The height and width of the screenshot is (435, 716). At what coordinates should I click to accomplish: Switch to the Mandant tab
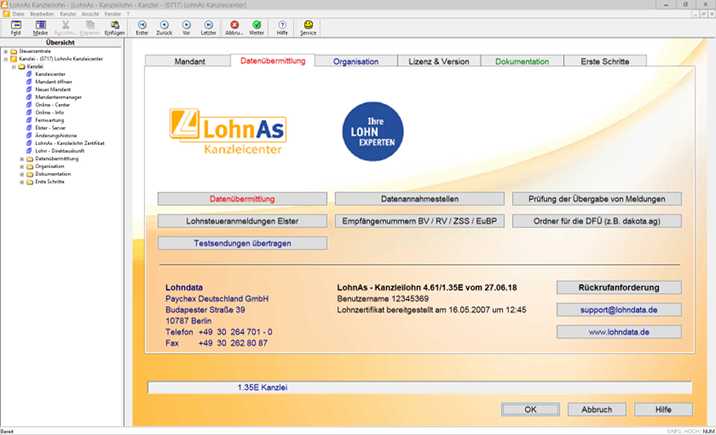[x=190, y=61]
